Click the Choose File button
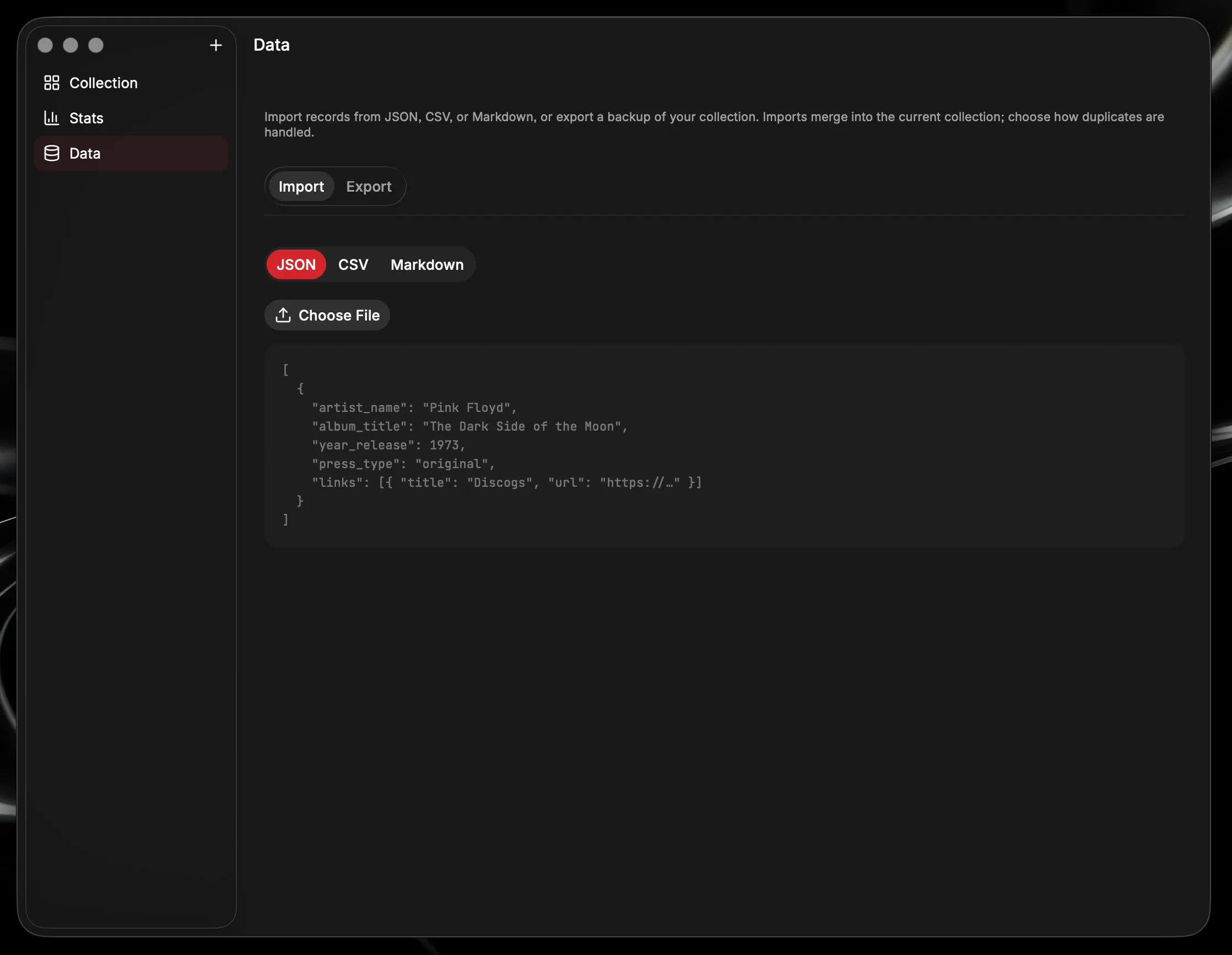 [x=327, y=315]
